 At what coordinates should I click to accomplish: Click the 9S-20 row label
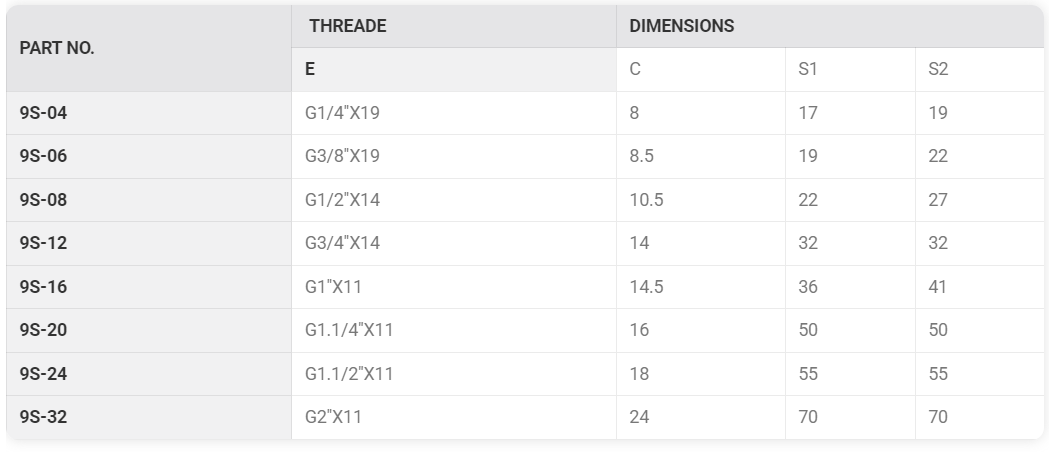tap(148, 330)
